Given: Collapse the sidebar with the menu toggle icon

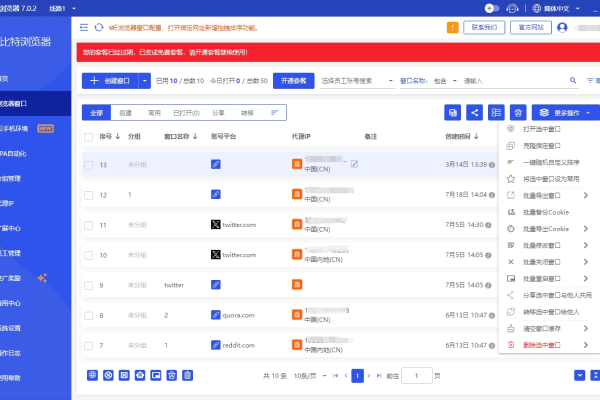Looking at the screenshot, I should (84, 28).
